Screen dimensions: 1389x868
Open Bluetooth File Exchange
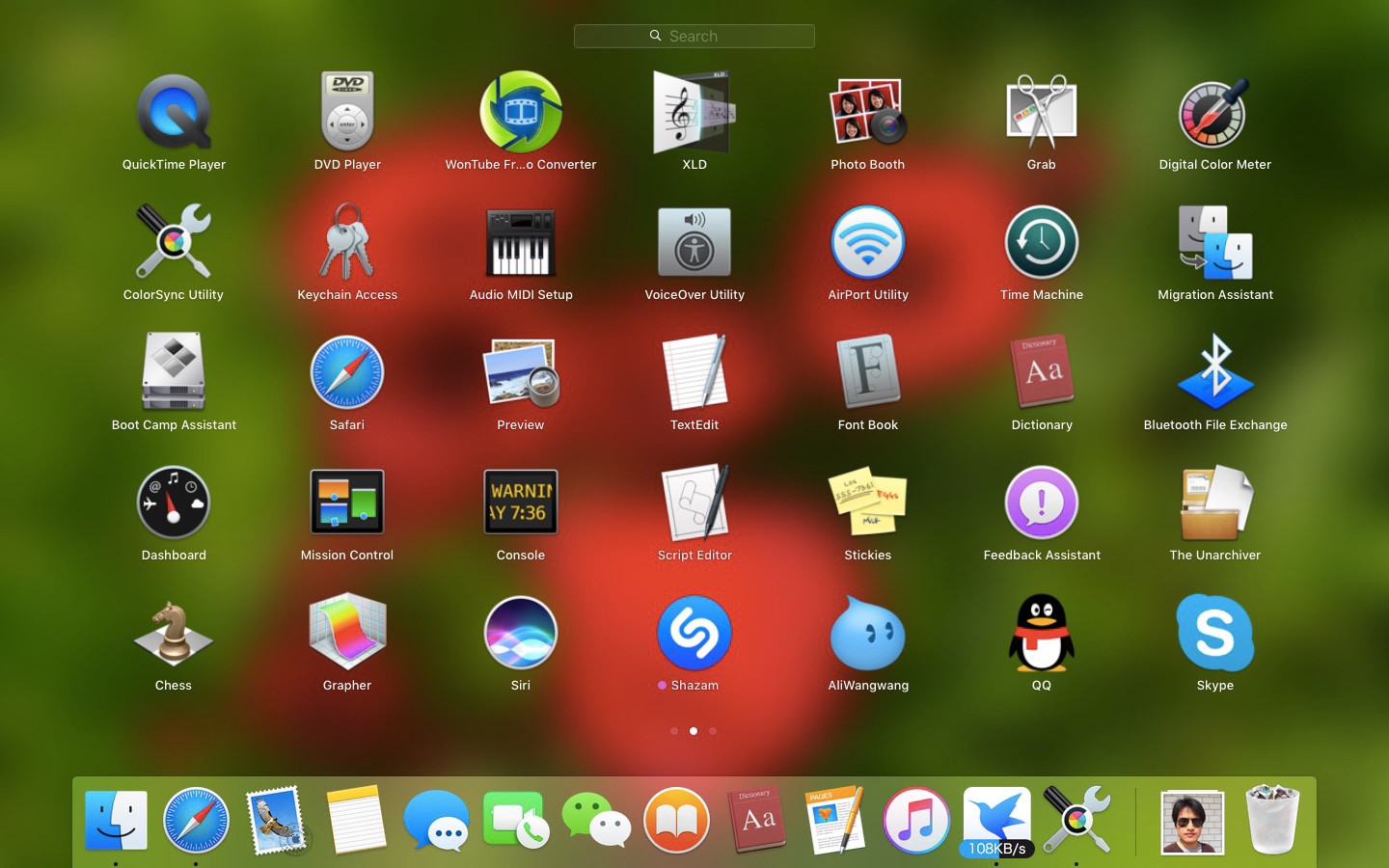[x=1214, y=373]
